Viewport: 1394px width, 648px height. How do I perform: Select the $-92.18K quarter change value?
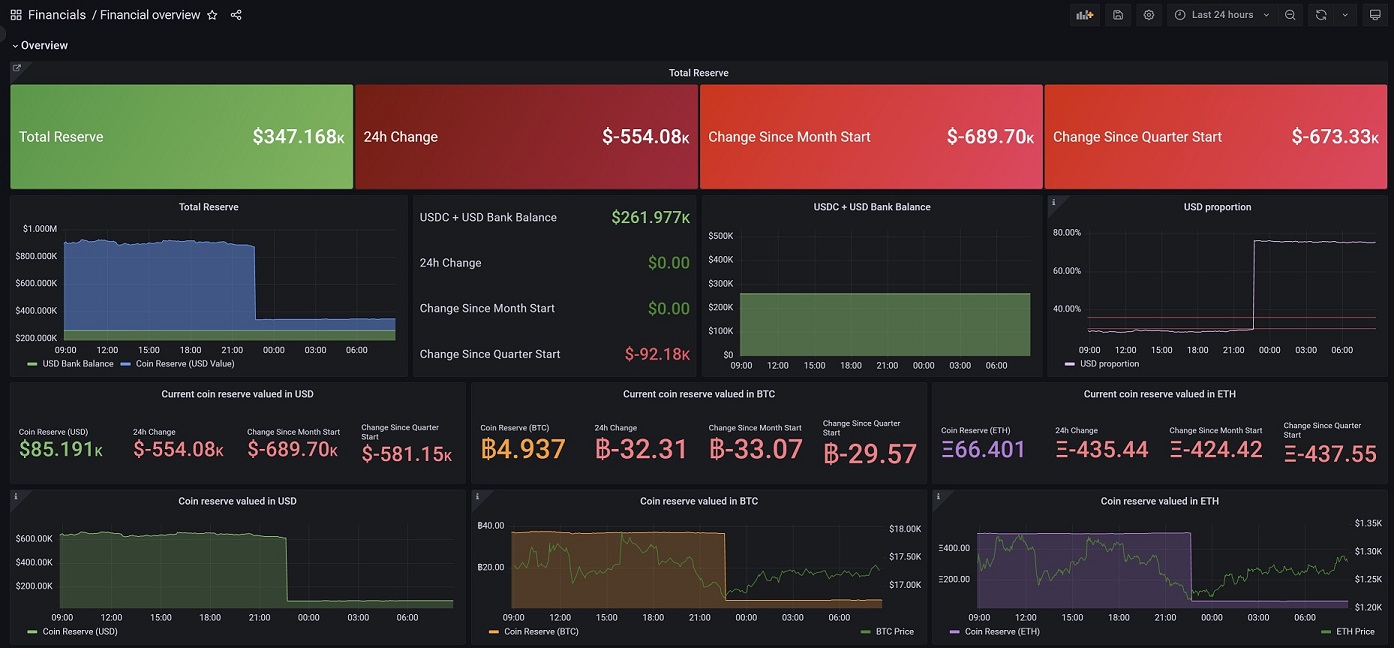point(657,354)
